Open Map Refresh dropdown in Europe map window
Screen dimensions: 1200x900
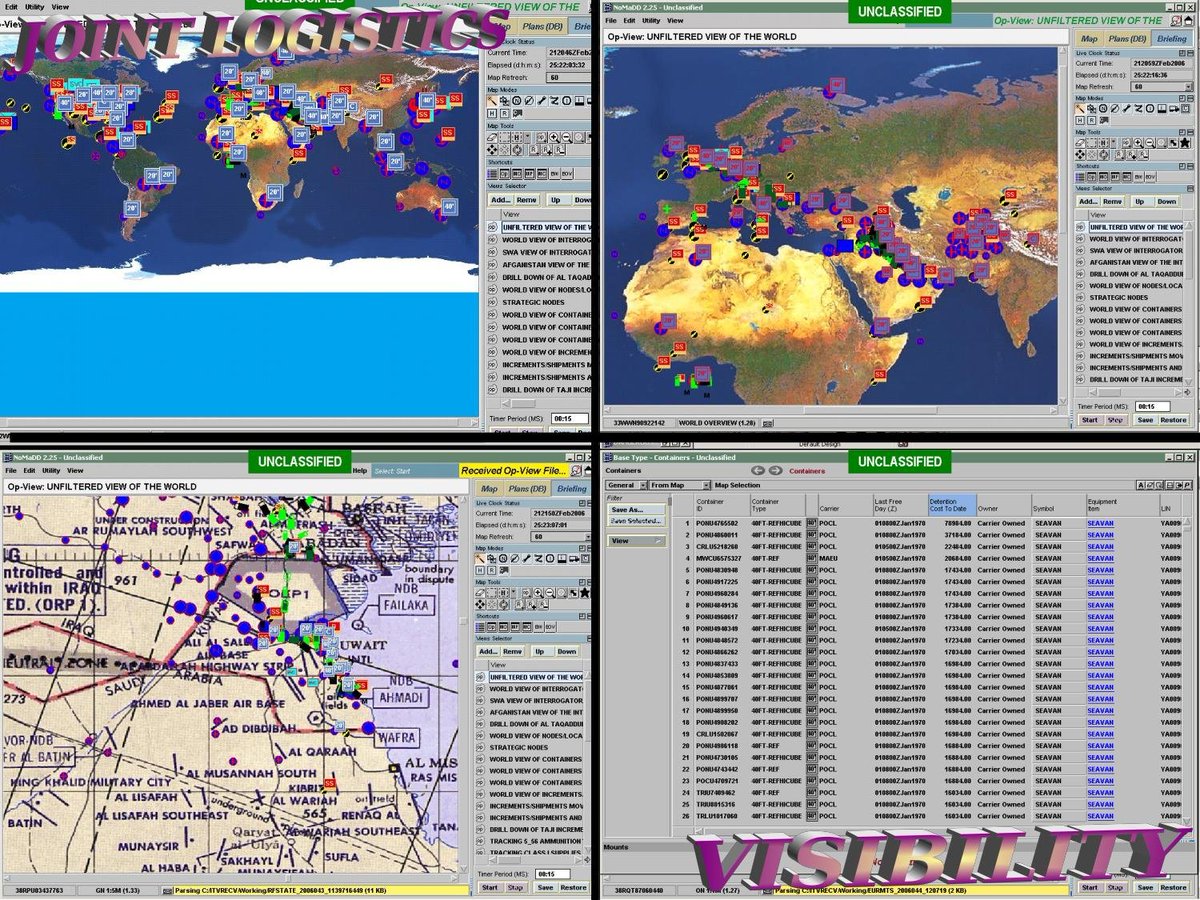[x=1188, y=87]
